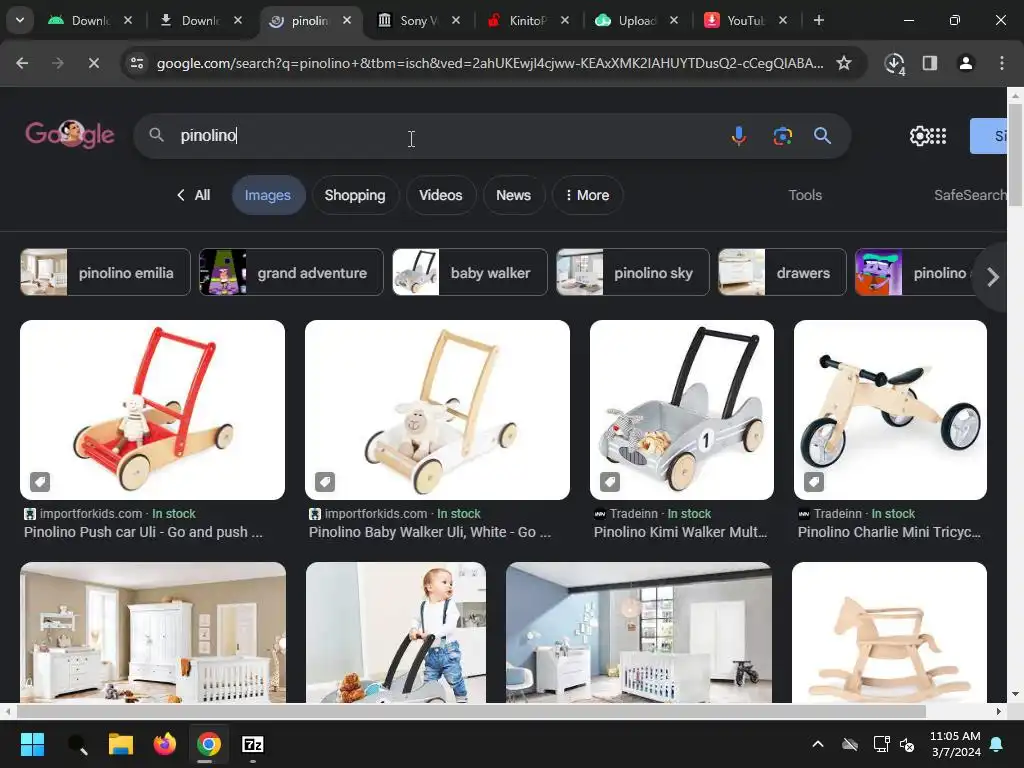This screenshot has width=1024, height=768.
Task: Expand Chrome tab search dropdown
Action: pyautogui.click(x=20, y=20)
